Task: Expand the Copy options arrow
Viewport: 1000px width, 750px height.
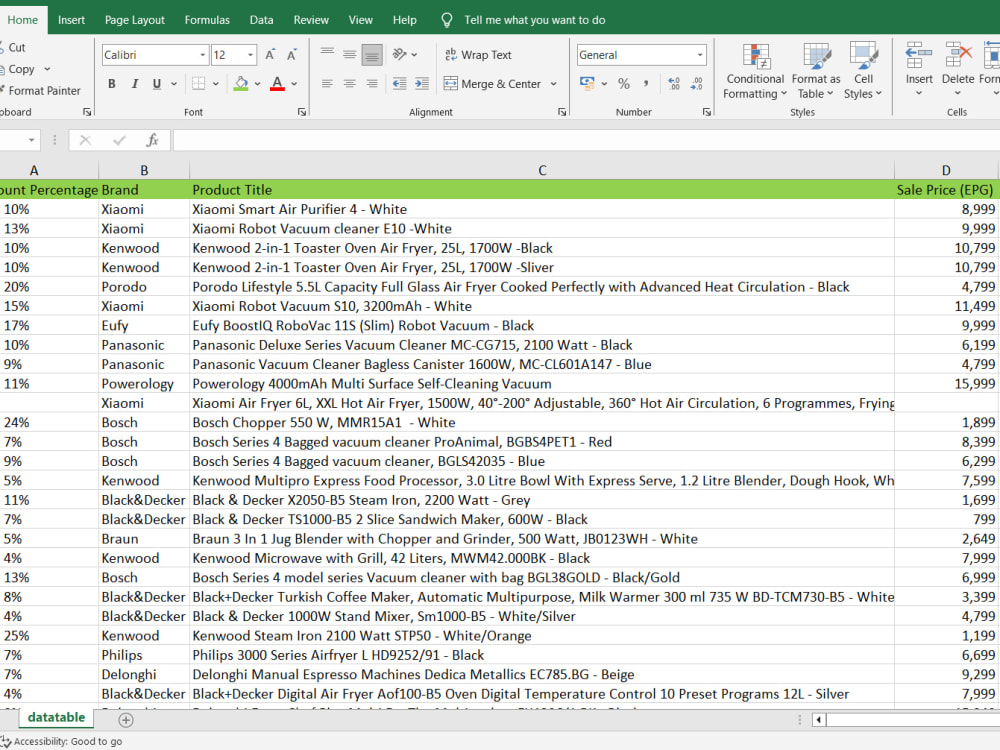Action: [x=47, y=69]
